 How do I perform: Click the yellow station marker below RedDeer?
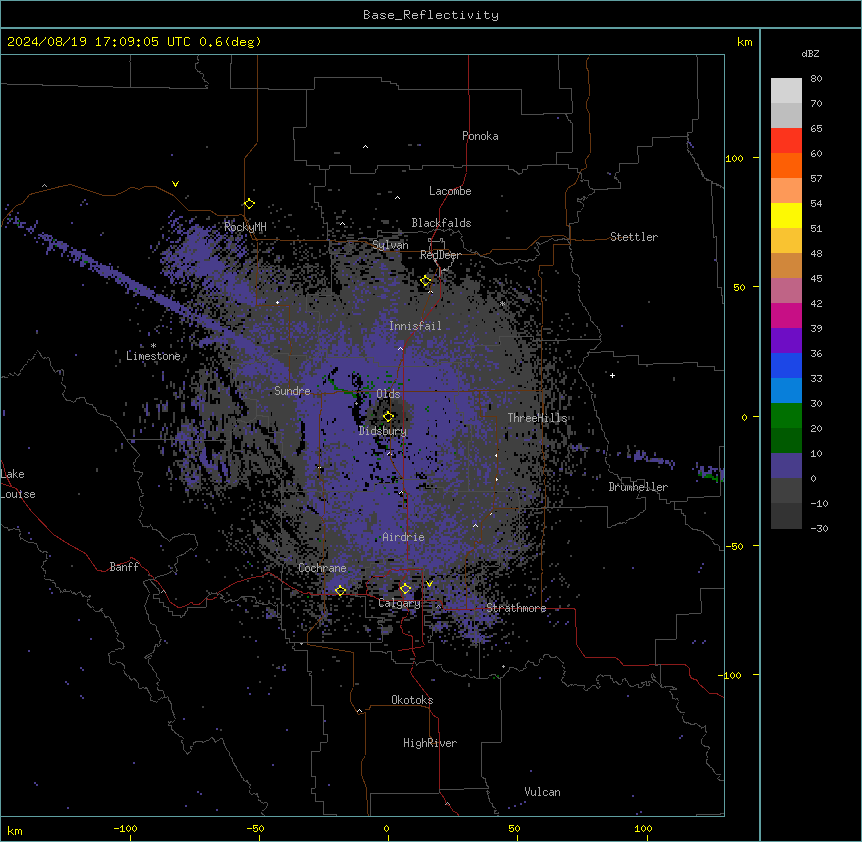click(426, 281)
